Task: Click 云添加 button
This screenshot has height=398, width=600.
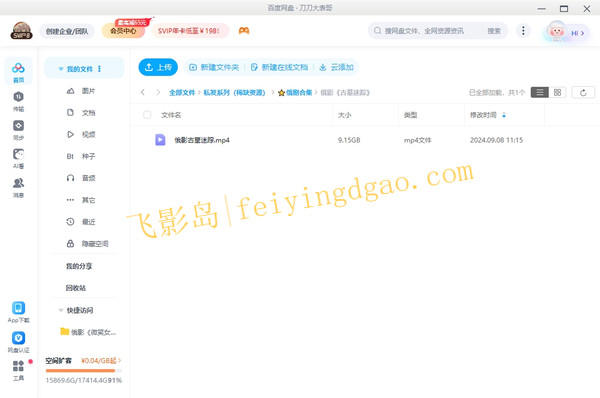Action: [336, 67]
